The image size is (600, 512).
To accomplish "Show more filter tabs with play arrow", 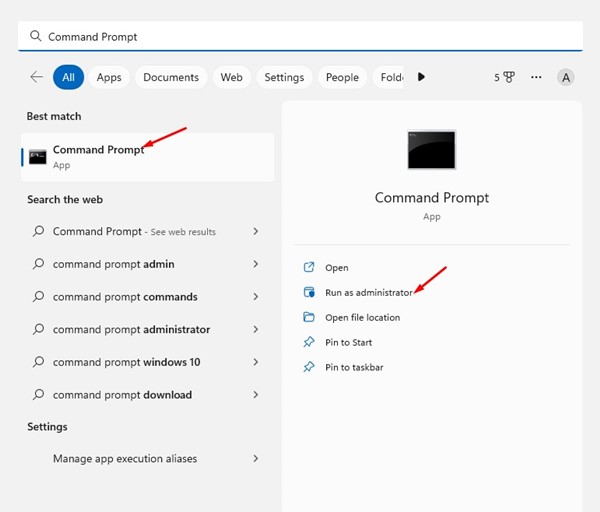I will point(421,77).
